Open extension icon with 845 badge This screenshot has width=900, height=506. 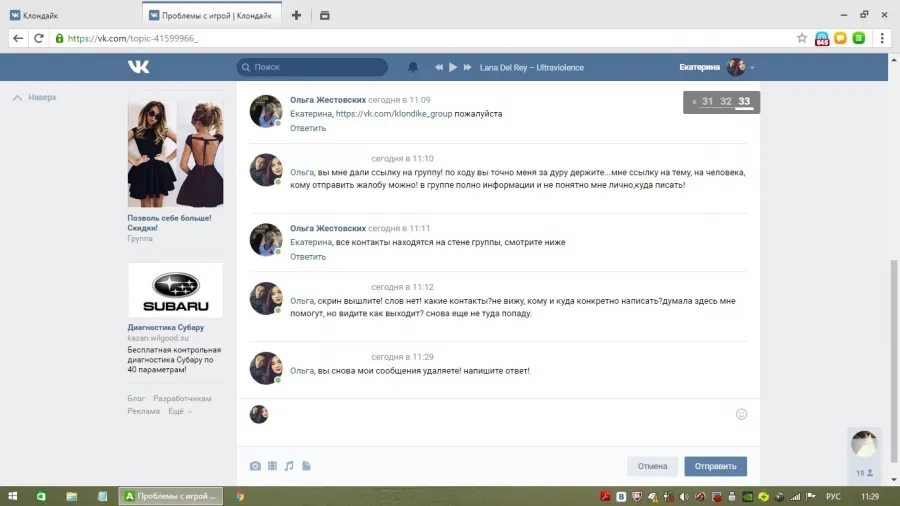tap(822, 38)
